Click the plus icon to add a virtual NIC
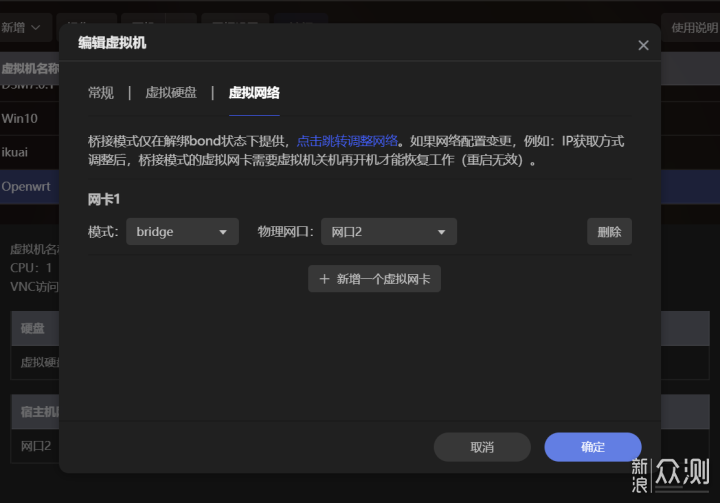The image size is (720, 503). point(324,279)
